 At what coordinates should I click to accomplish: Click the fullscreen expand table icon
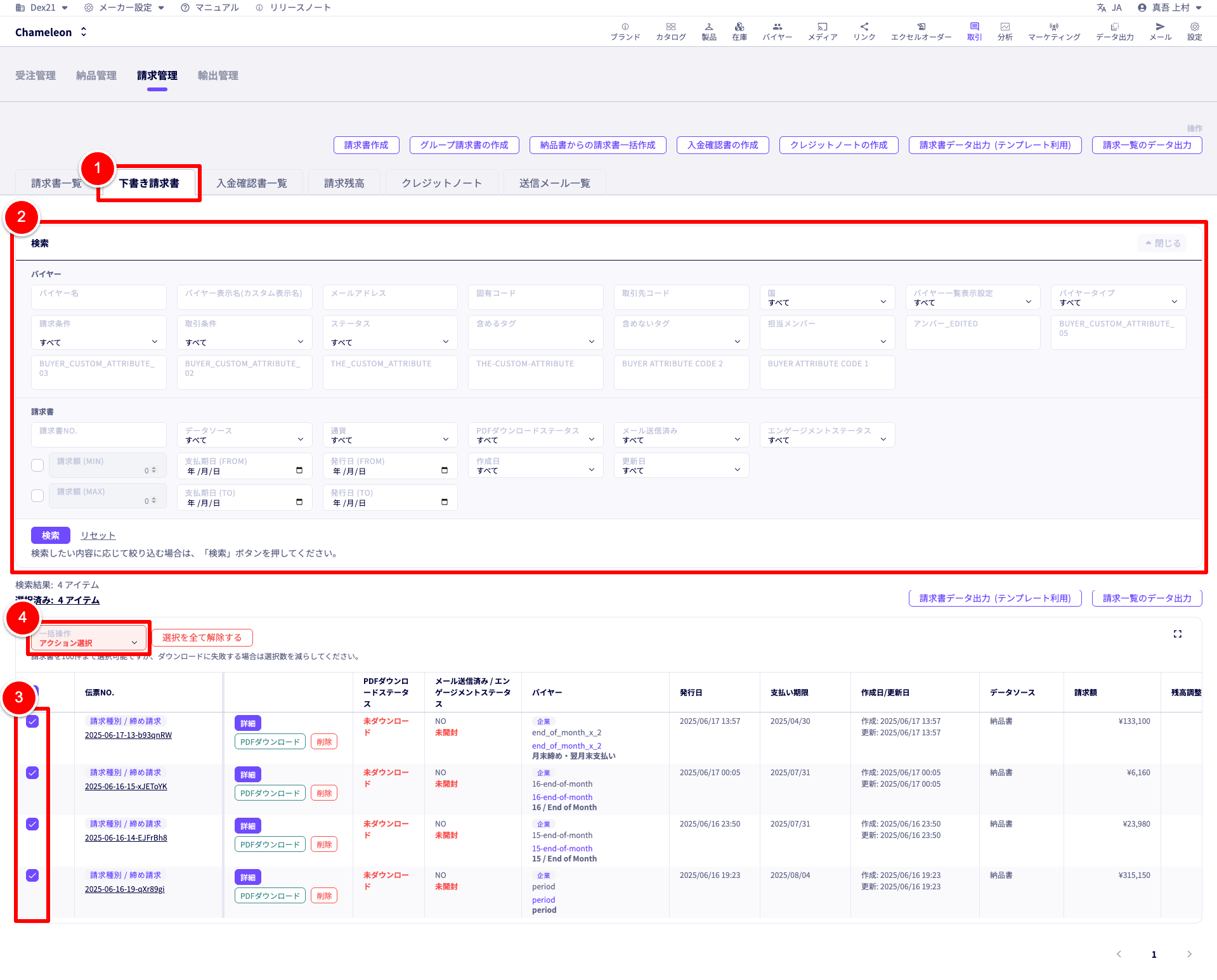click(x=1177, y=634)
